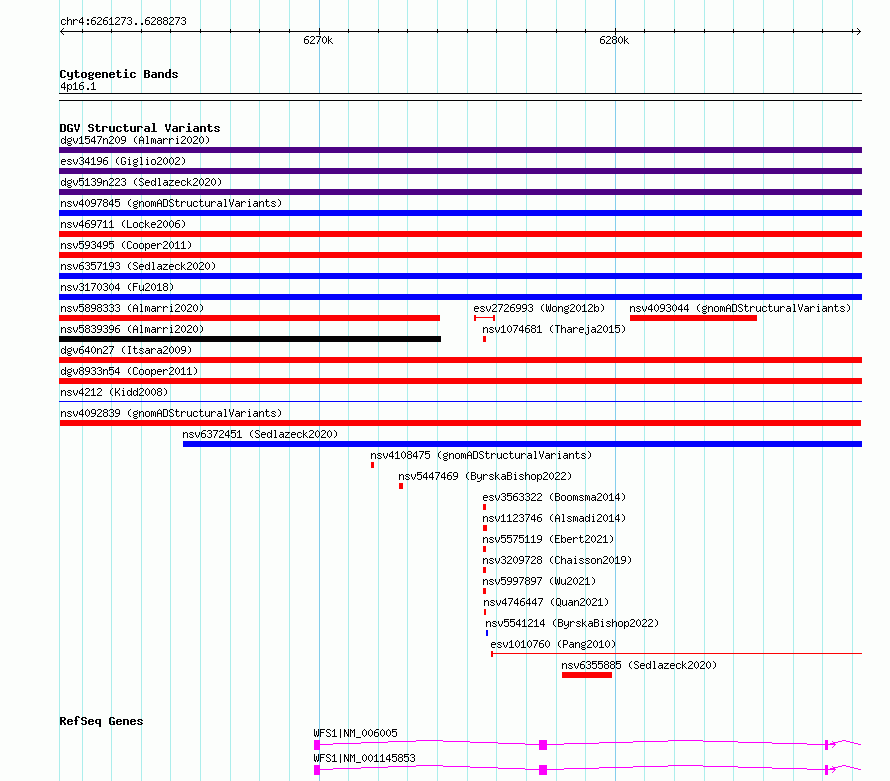The height and width of the screenshot is (781, 890).
Task: Select nsv5447469 (ByrskaBishop2022) label
Action: point(485,476)
